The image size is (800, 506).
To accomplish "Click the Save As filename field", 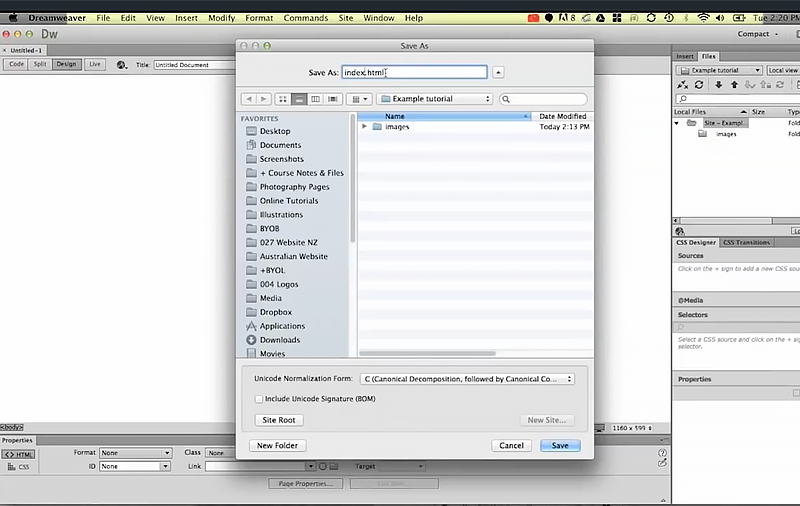I will click(414, 72).
